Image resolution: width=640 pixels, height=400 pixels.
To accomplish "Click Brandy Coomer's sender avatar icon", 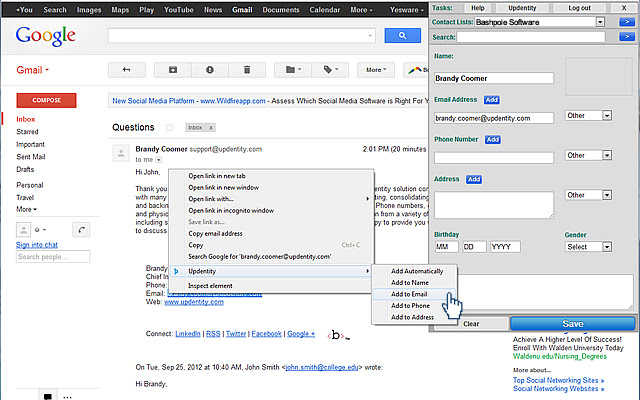I will click(x=121, y=154).
